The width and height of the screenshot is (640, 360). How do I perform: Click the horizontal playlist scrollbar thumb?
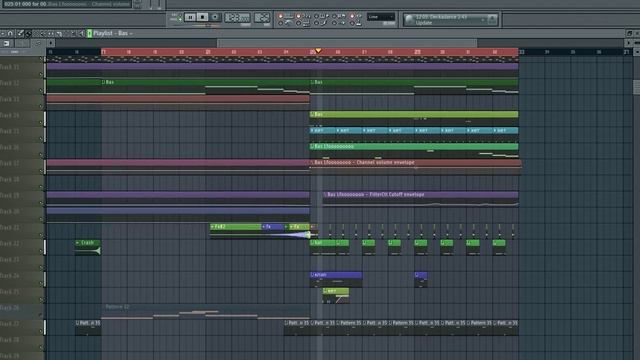347,43
